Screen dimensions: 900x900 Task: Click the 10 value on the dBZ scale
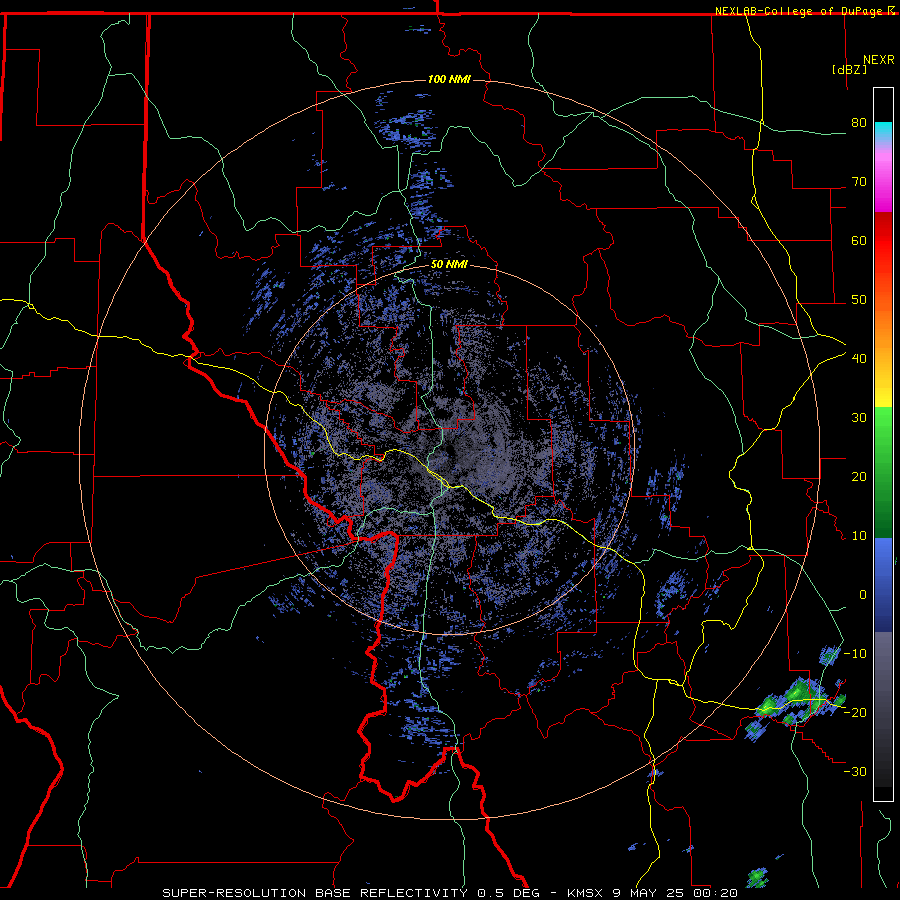tap(859, 536)
